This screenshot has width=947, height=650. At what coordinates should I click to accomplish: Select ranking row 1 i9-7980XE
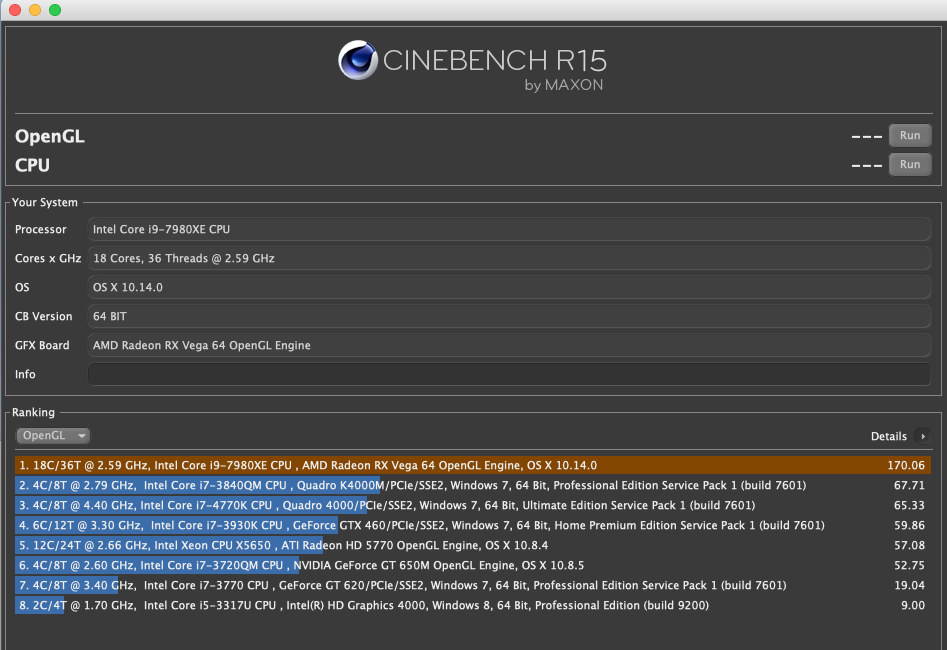473,465
